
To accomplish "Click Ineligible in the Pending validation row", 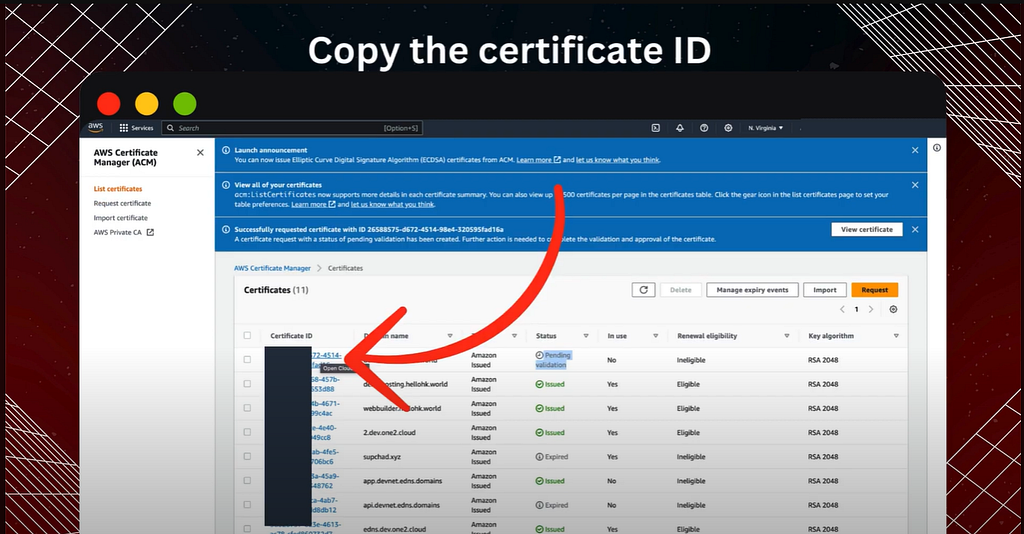I will (691, 360).
